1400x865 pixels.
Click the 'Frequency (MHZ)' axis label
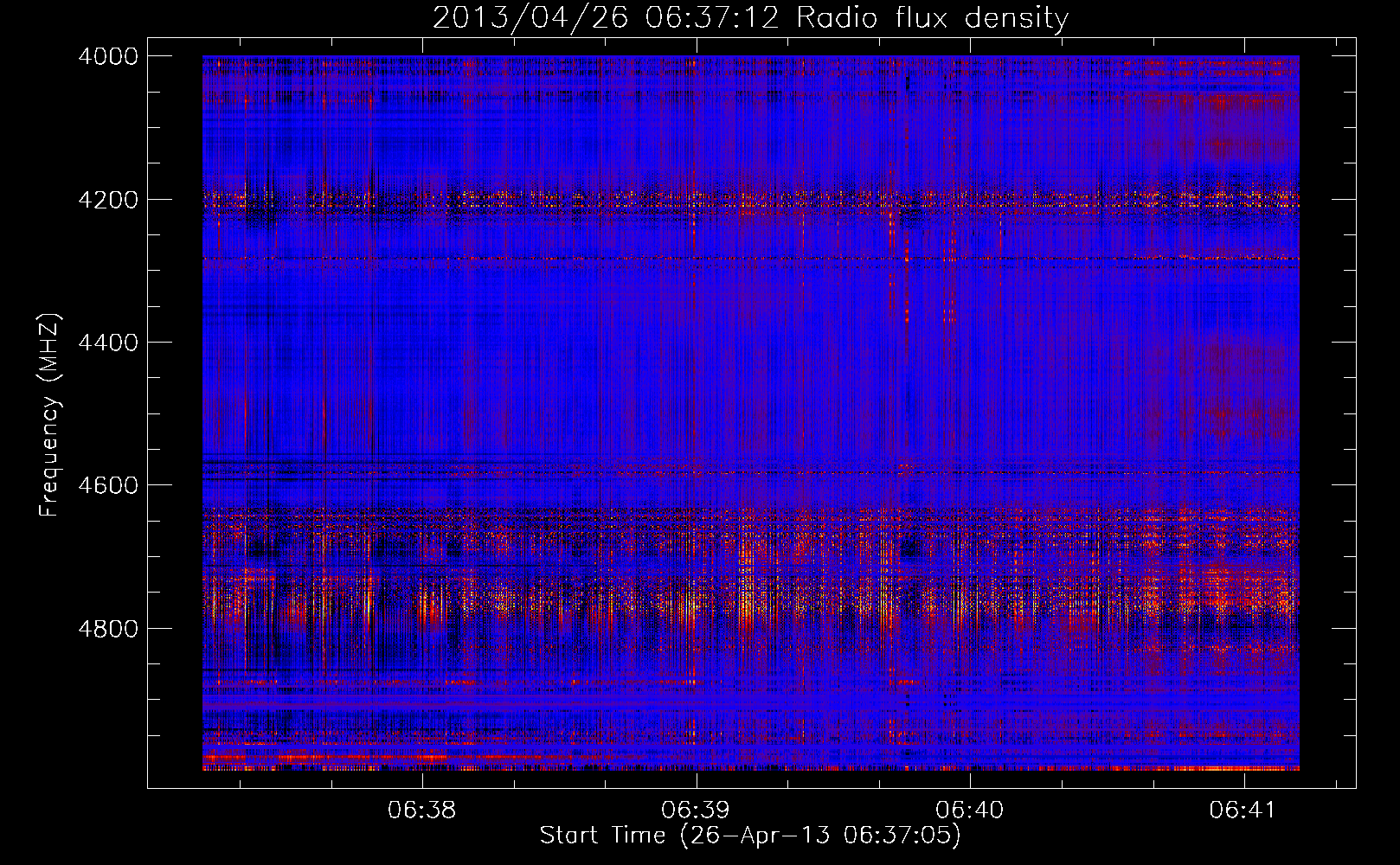50,415
